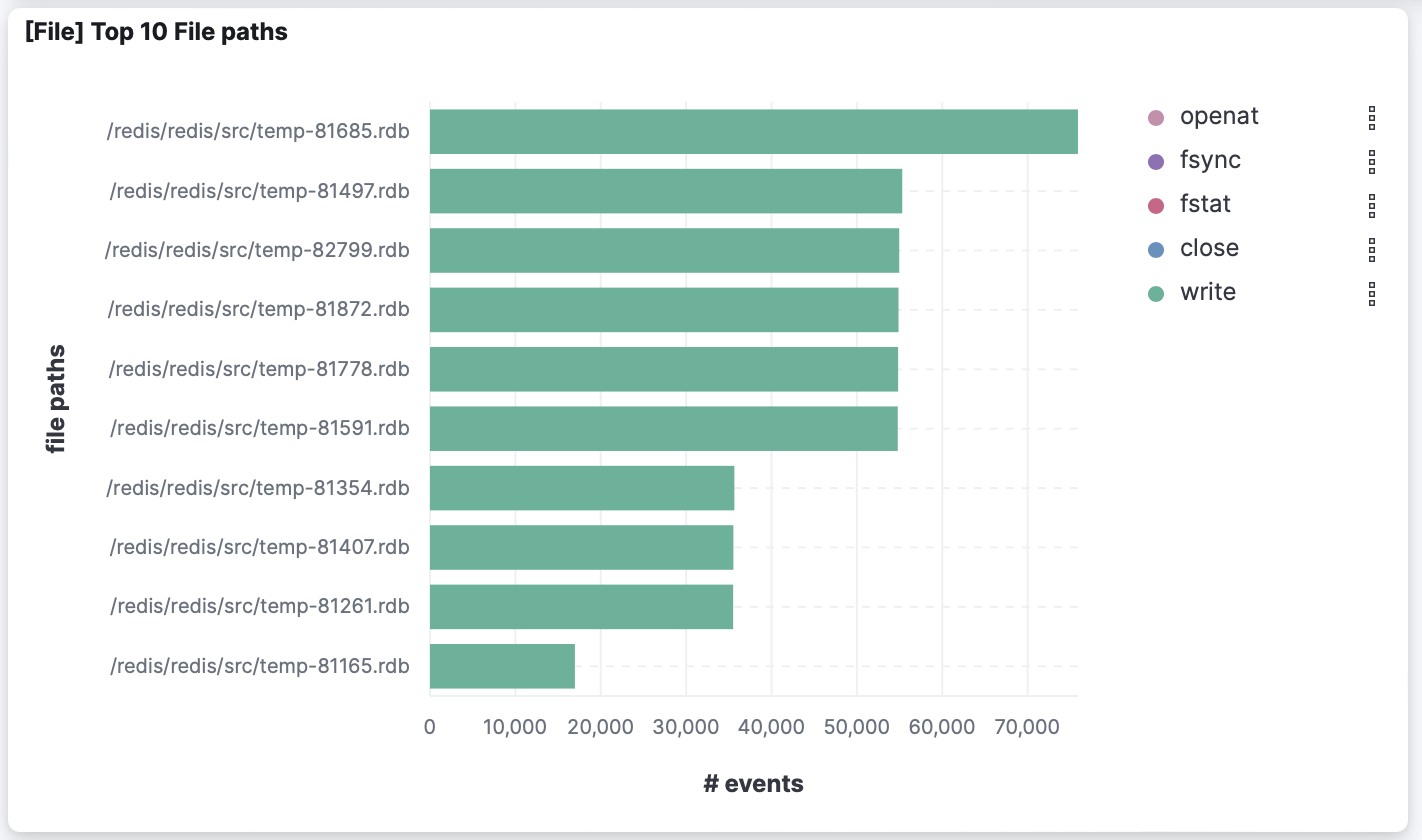1422x840 pixels.
Task: Toggle openat series via legend label
Action: click(1219, 116)
